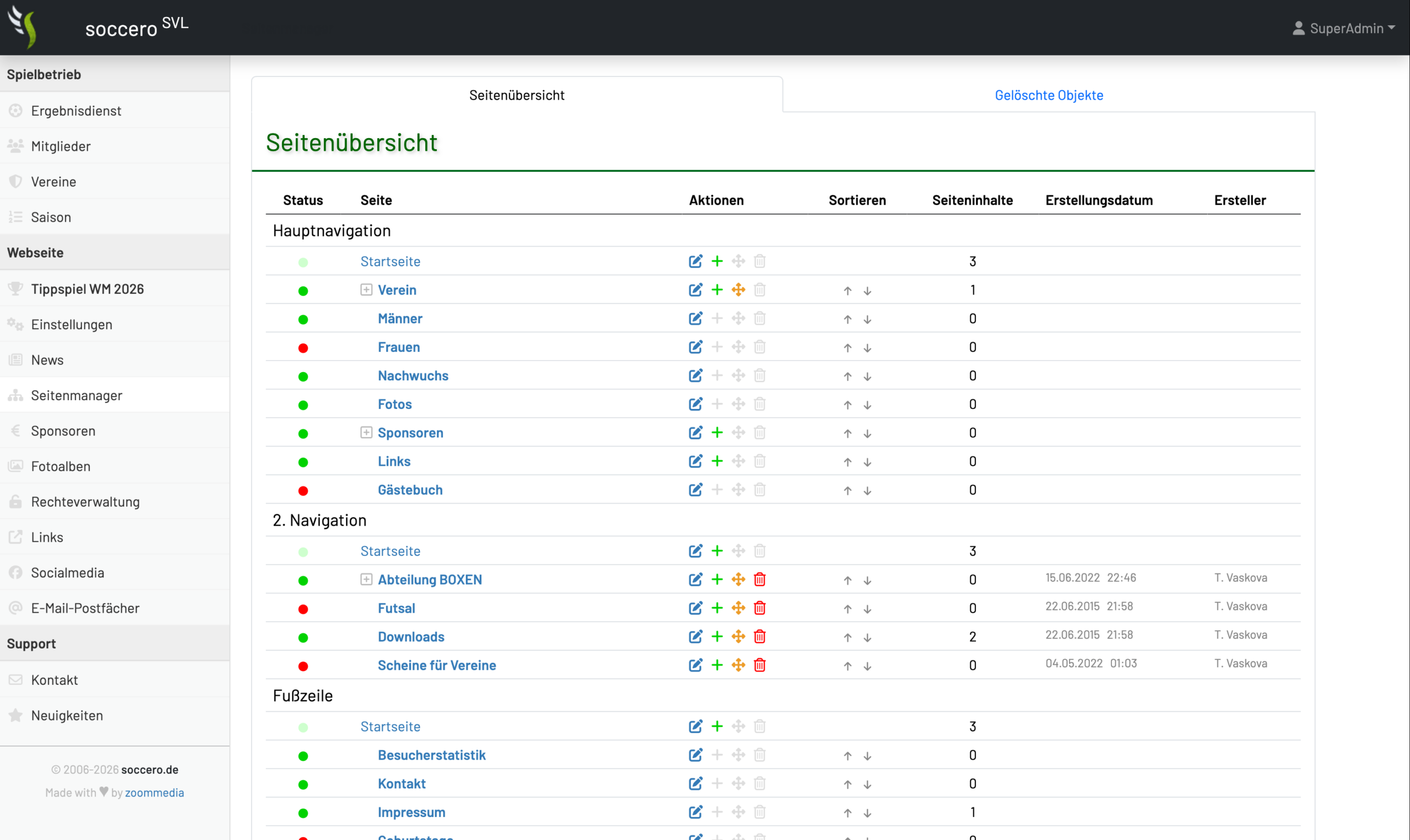
Task: Select the Seitenübersicht tab
Action: (x=517, y=95)
